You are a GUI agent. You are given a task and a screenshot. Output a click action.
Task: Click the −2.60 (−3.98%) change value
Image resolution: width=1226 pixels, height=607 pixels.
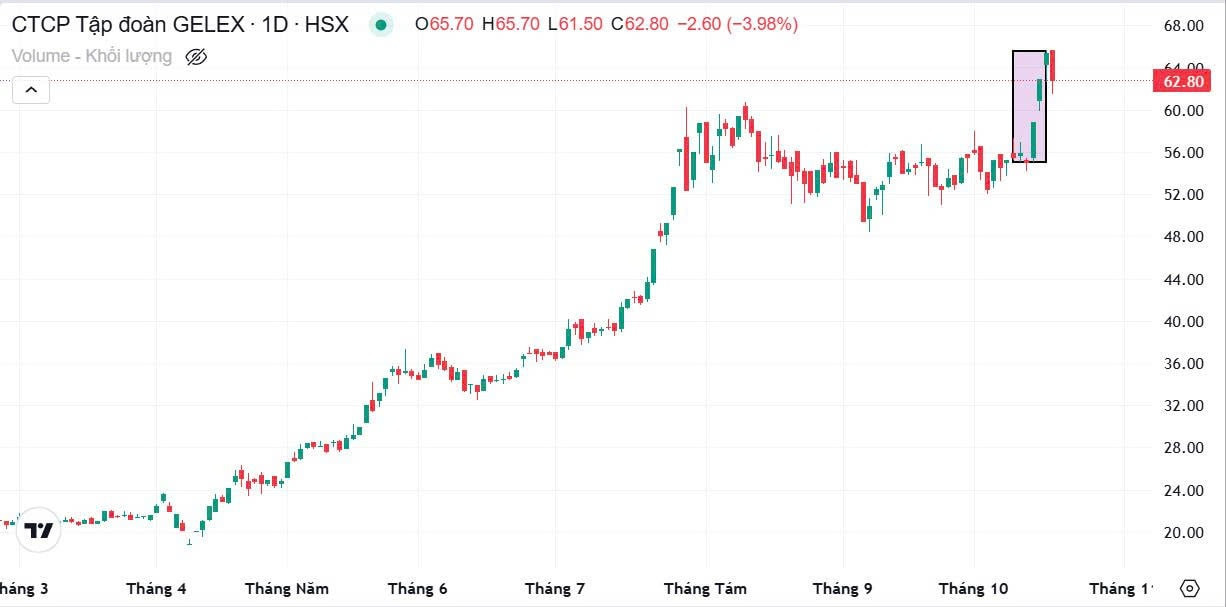coord(737,25)
